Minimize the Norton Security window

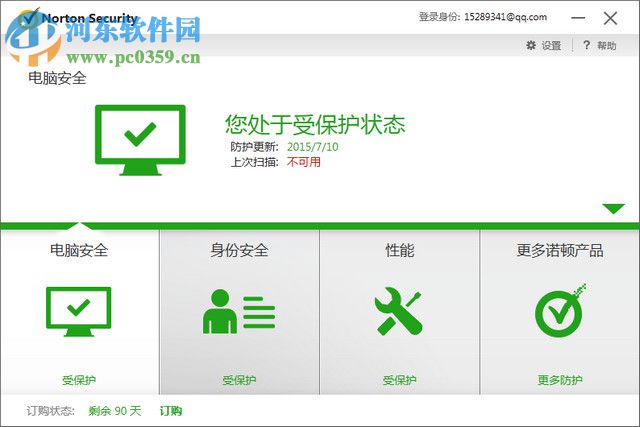(x=578, y=18)
